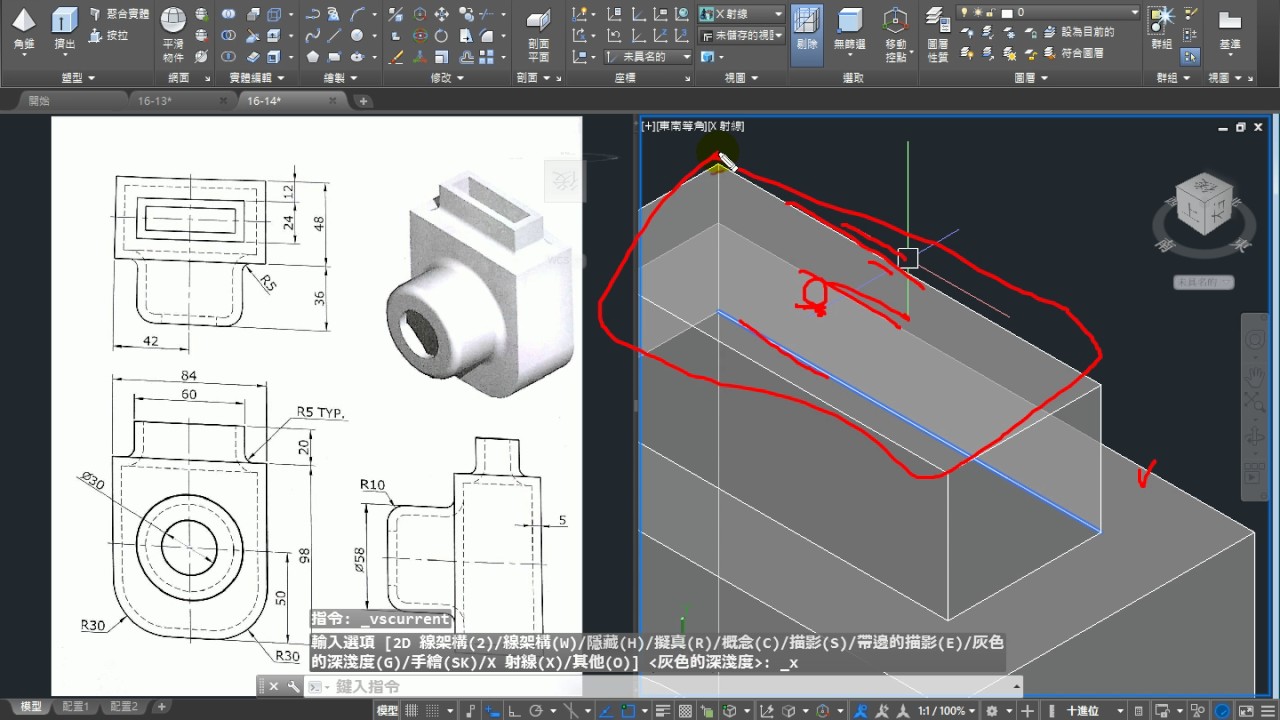Open workspace switching gear in status bar
Screen dimensions: 1280x720
click(x=991, y=711)
